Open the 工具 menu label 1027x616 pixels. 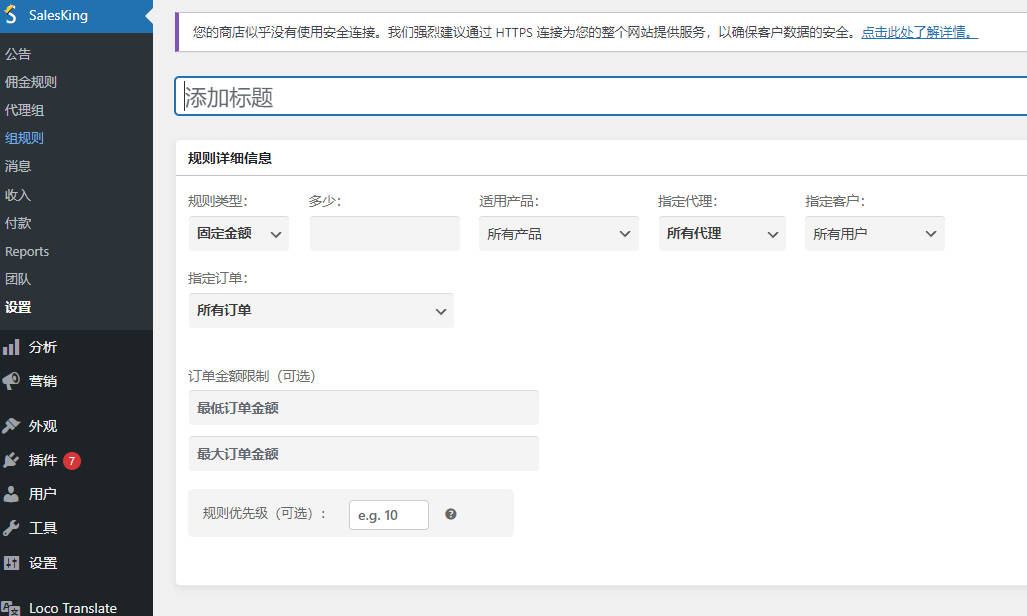click(x=43, y=528)
